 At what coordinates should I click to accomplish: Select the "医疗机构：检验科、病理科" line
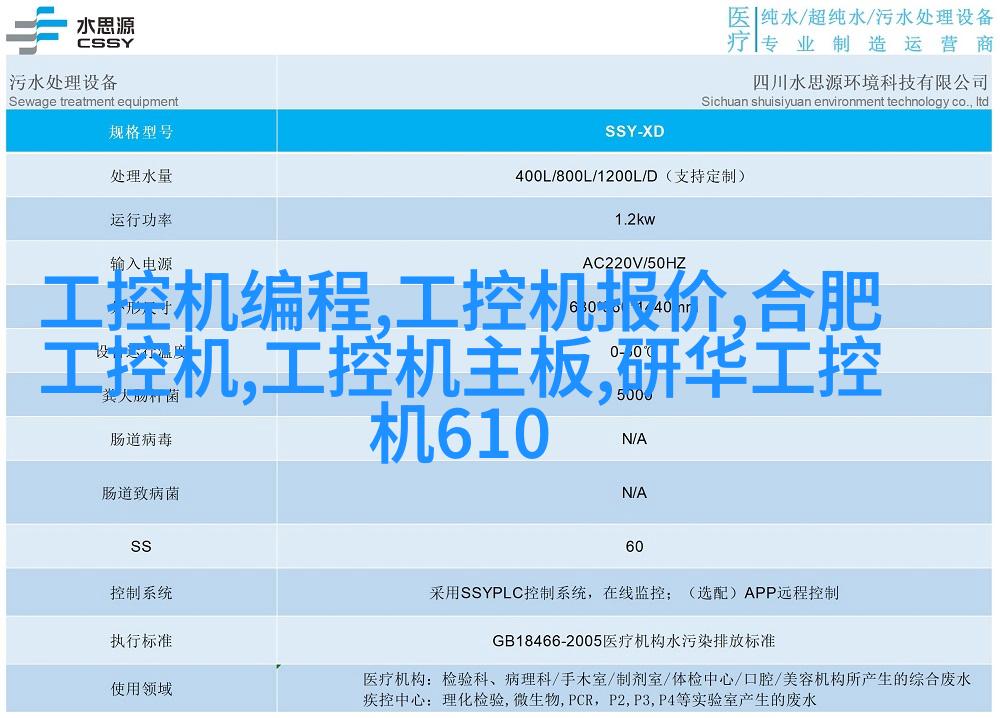point(666,679)
